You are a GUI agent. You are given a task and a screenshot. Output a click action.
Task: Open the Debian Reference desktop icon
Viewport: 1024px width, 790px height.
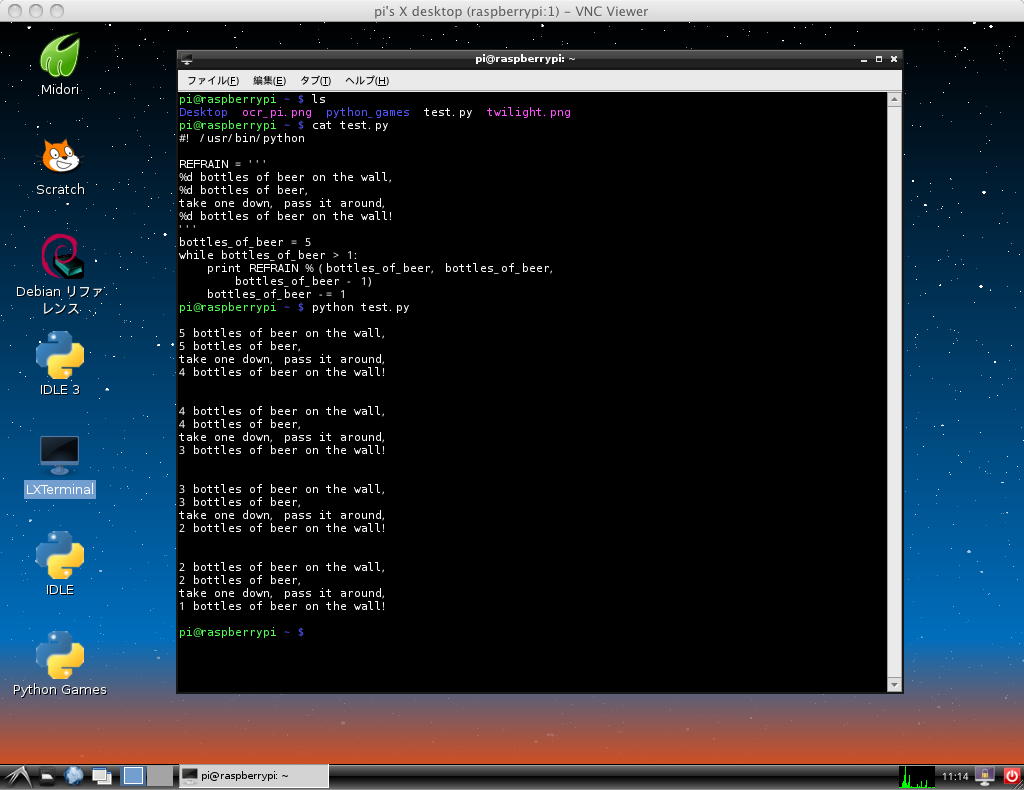(x=60, y=258)
